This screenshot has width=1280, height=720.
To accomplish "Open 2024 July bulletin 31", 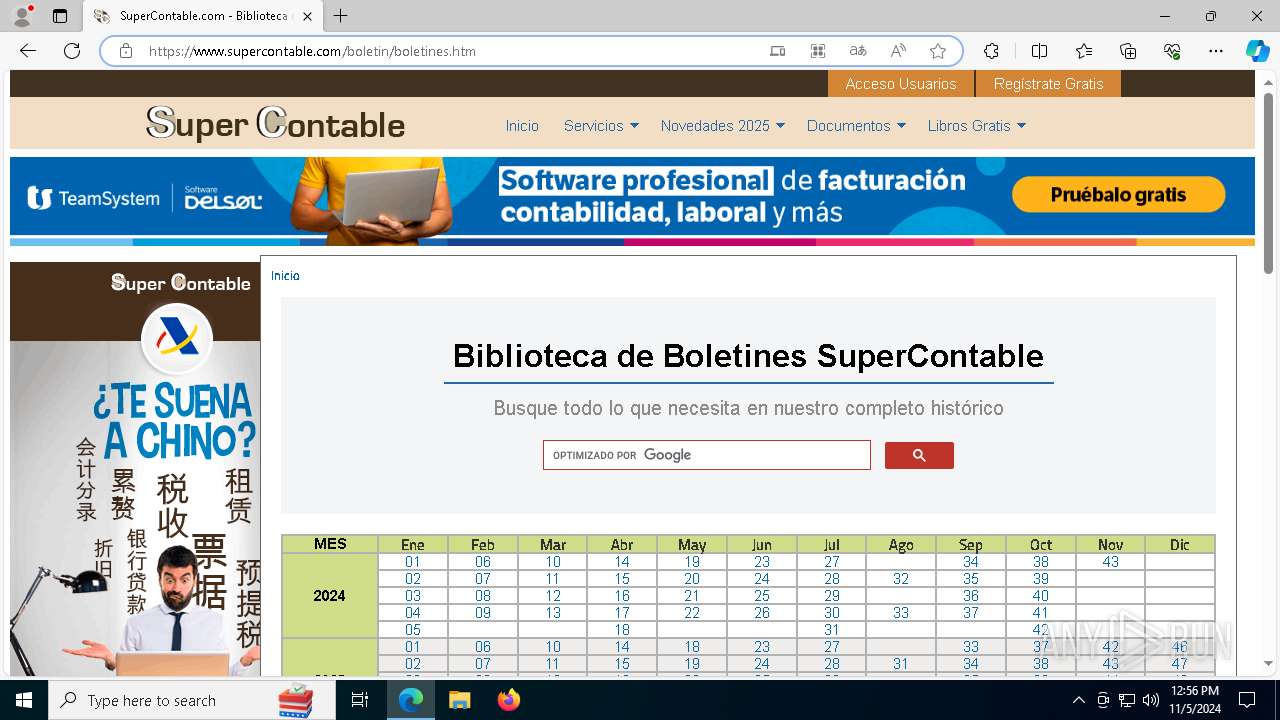I will [832, 630].
